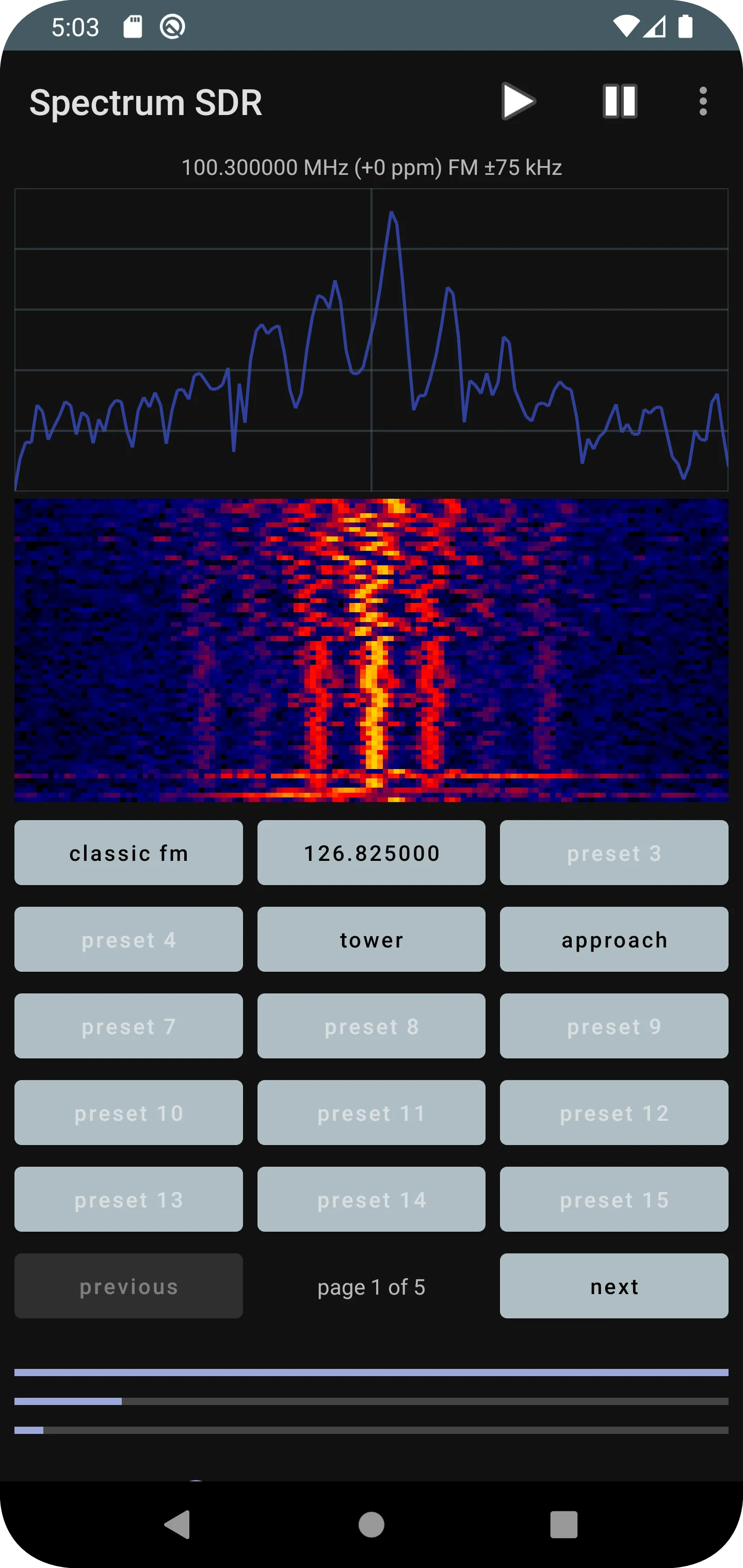Viewport: 743px width, 1568px height.
Task: Tap the preset 3 button
Action: 614,852
